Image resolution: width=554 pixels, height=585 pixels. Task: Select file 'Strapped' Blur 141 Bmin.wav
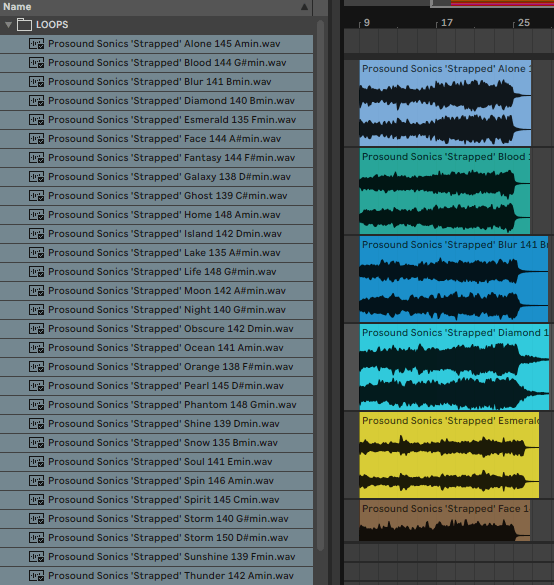156,82
